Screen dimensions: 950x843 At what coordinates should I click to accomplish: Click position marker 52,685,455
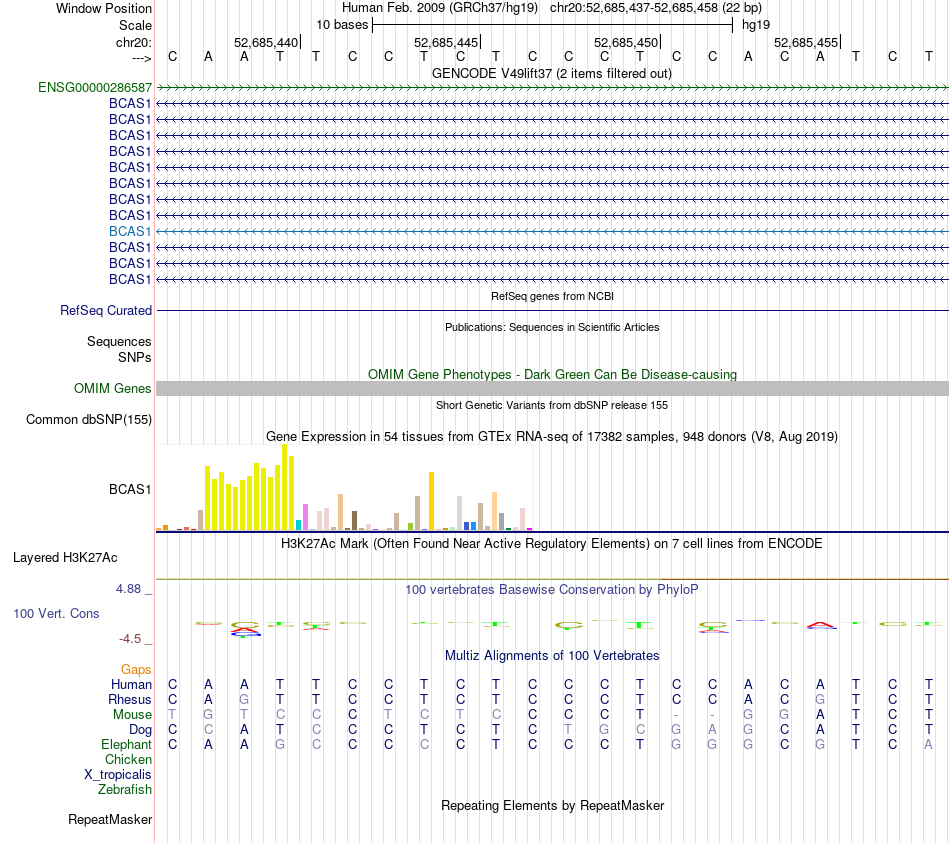coord(806,42)
